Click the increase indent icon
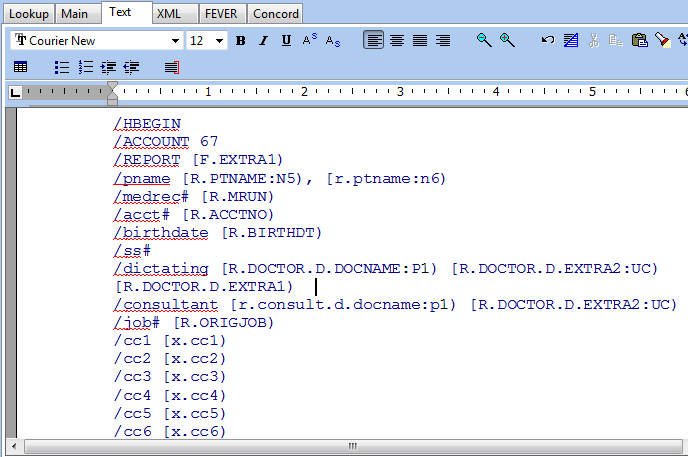This screenshot has width=688, height=457. click(x=108, y=67)
